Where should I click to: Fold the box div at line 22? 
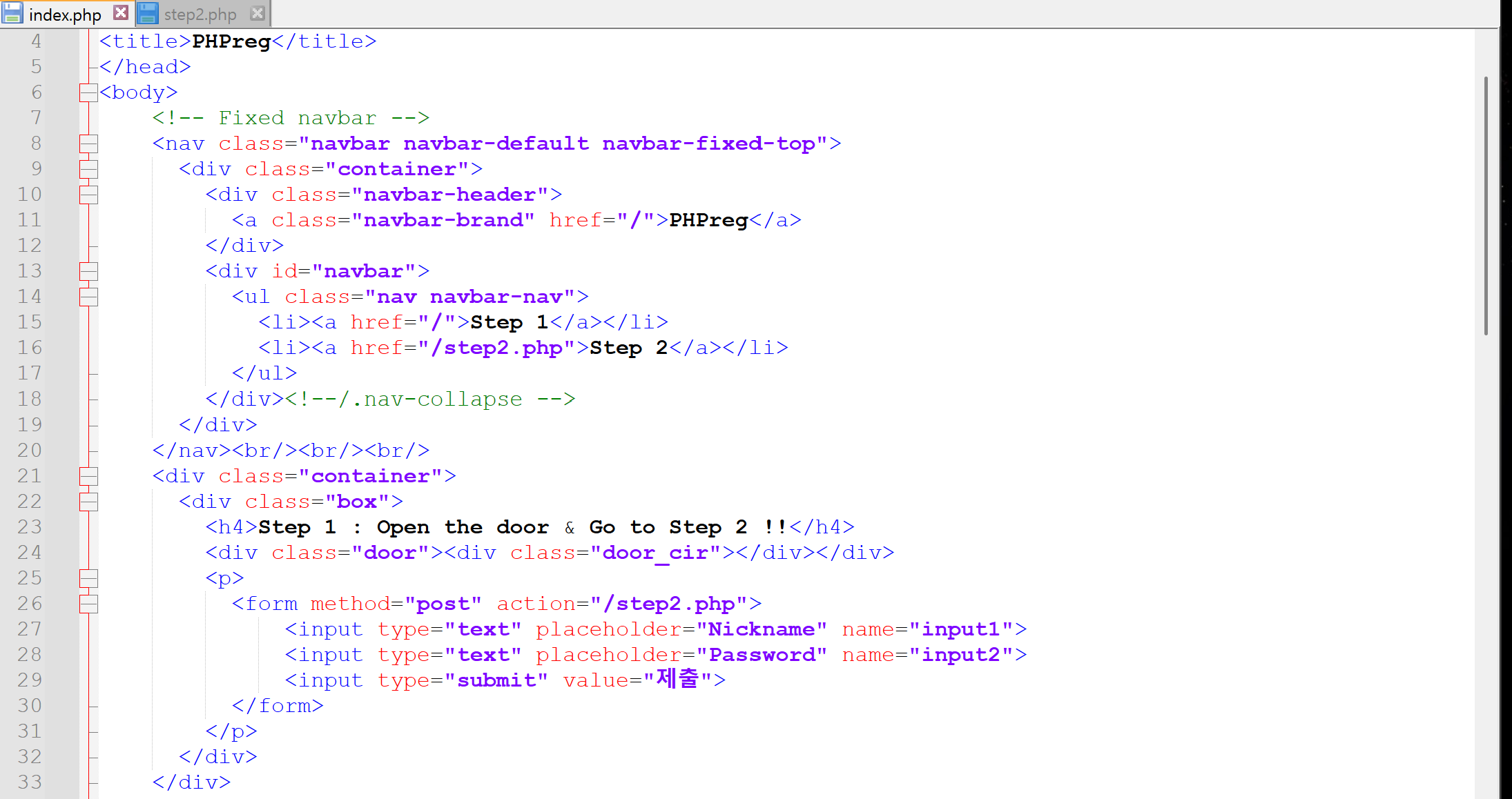[88, 502]
